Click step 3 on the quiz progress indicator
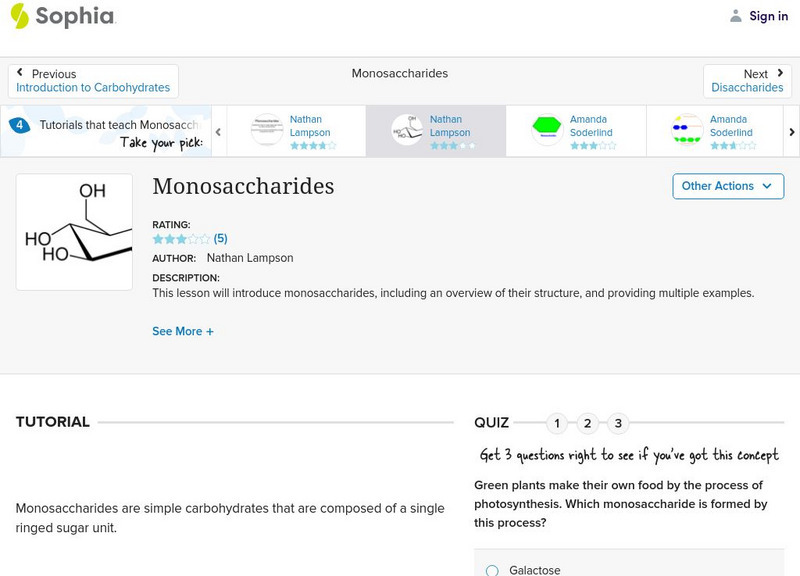 pos(619,423)
